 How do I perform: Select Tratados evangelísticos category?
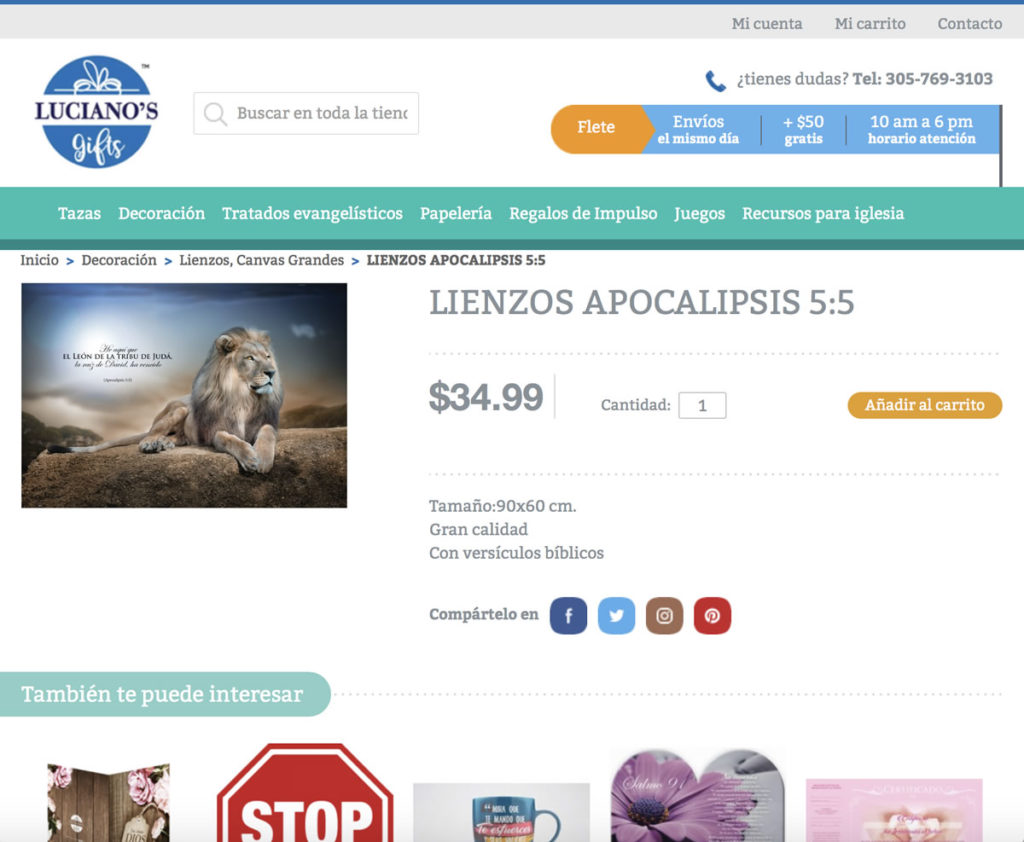pos(312,214)
